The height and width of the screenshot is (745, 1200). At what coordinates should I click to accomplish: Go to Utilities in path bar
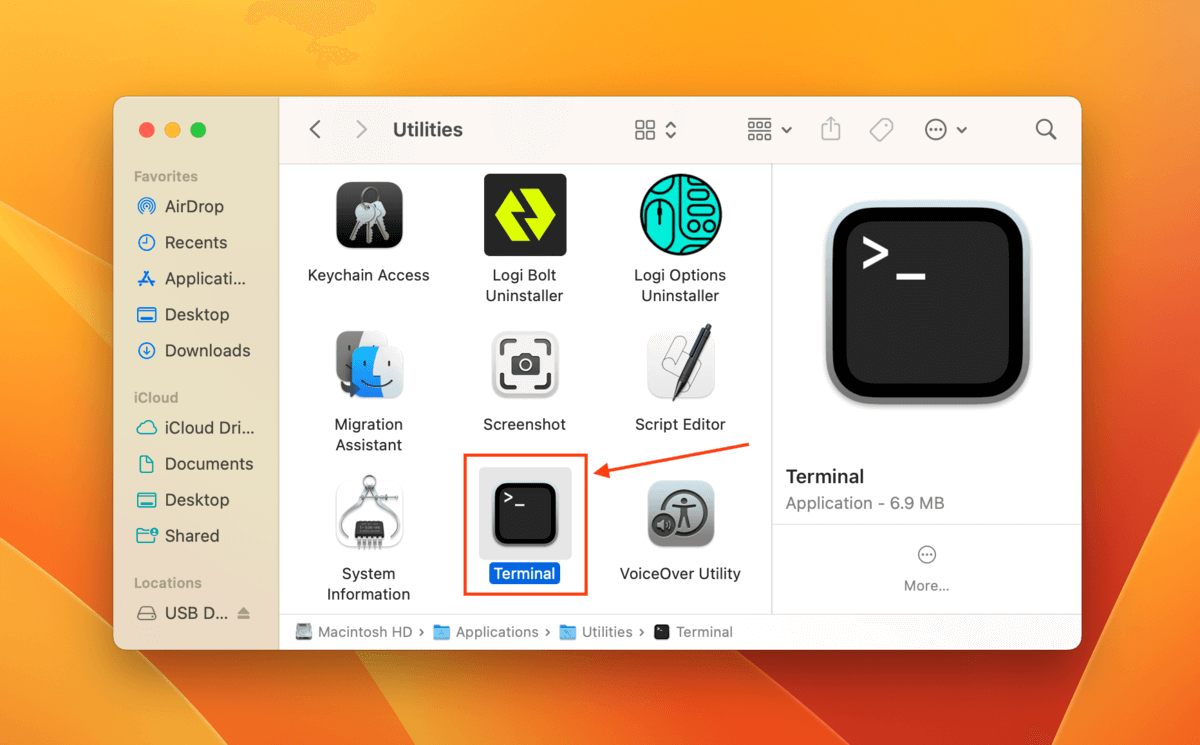point(596,632)
